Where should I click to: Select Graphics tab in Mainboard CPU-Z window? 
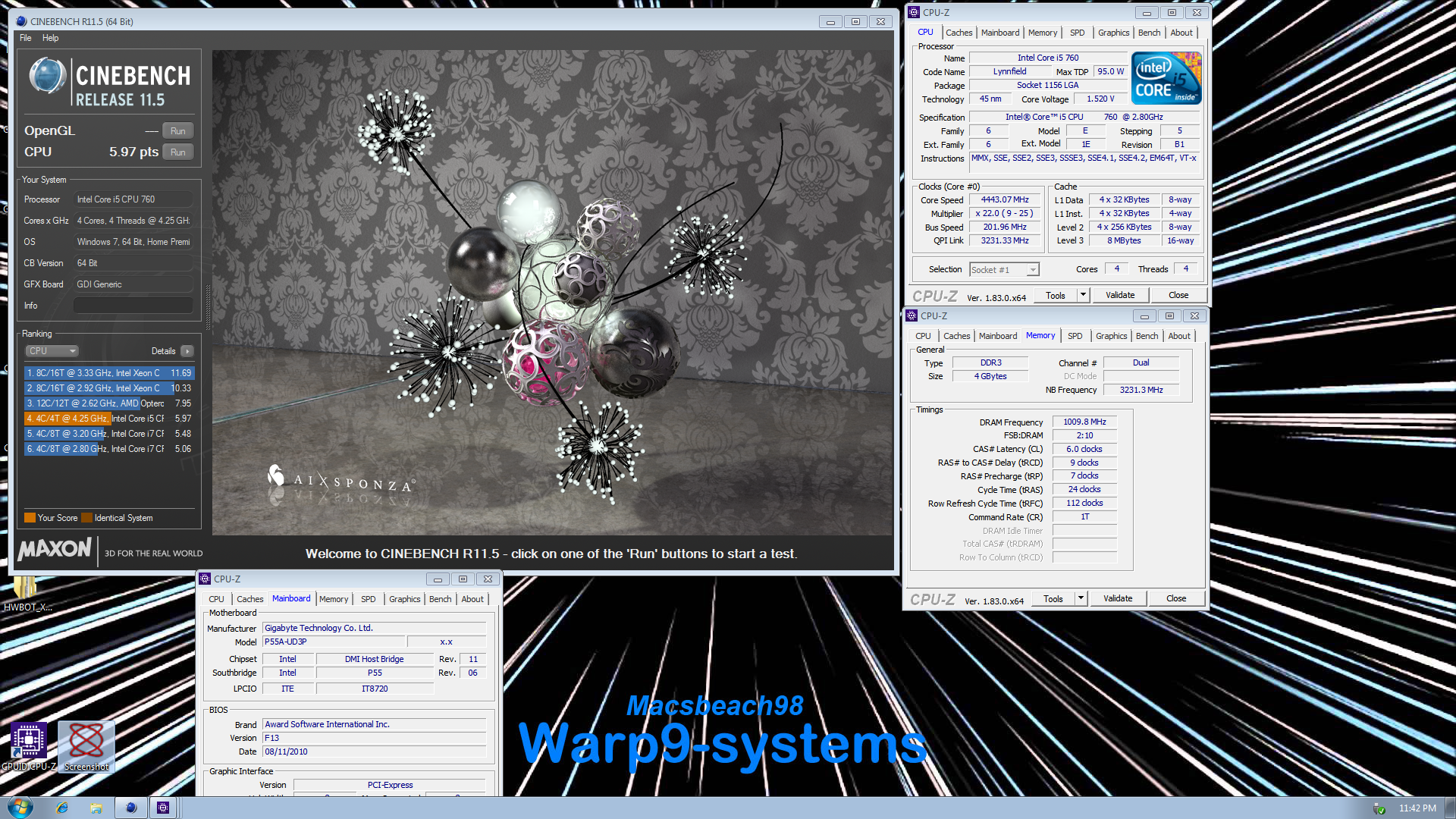click(x=404, y=599)
